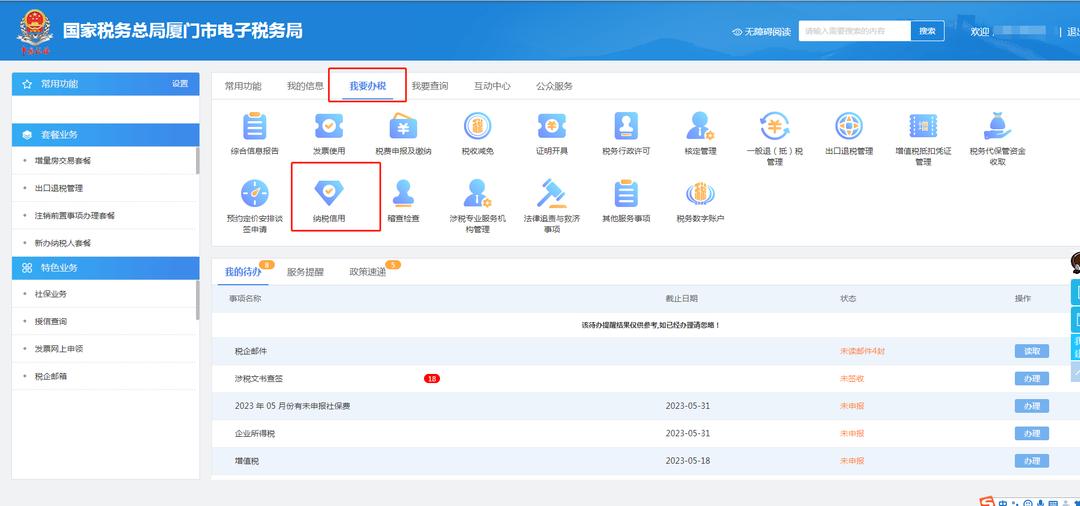Click 办理 button for 企业所得税

[x=1031, y=434]
